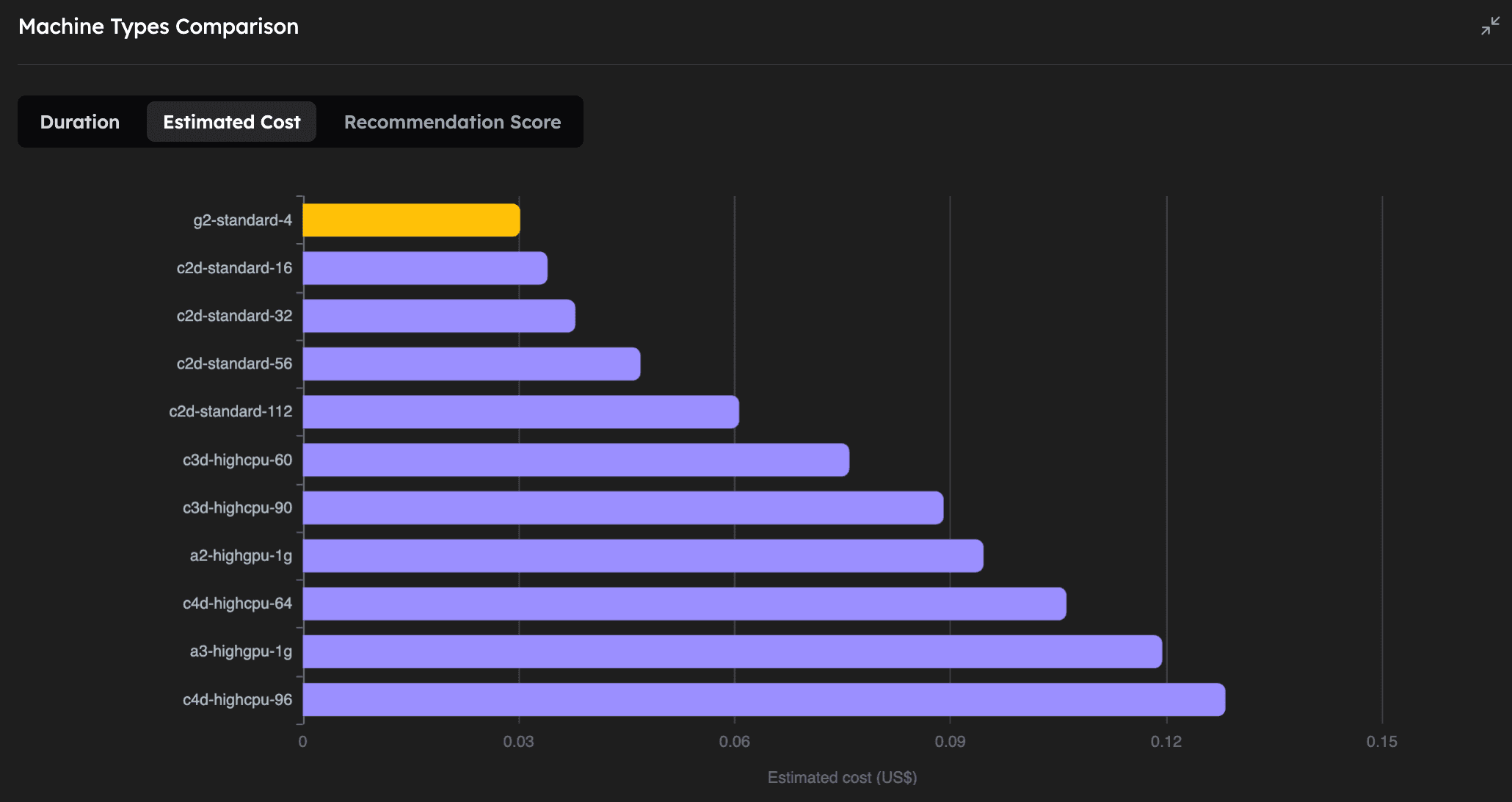
Task: Select the Estimated Cost tab
Action: 231,121
